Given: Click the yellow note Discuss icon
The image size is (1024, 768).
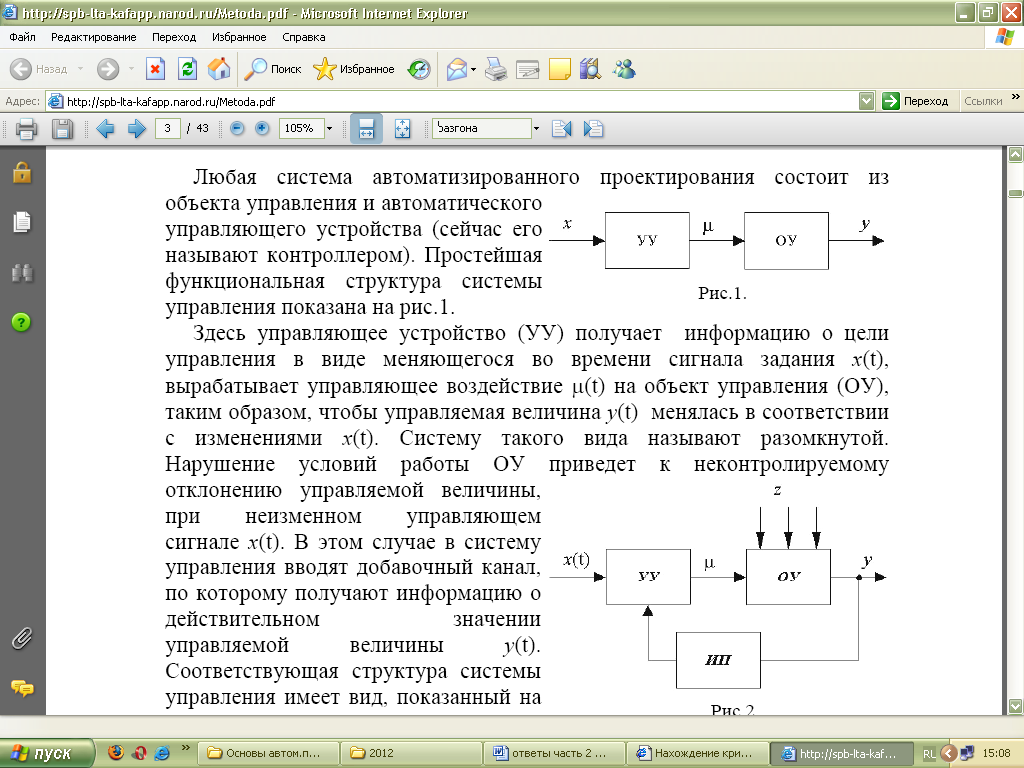Looking at the screenshot, I should click(560, 69).
